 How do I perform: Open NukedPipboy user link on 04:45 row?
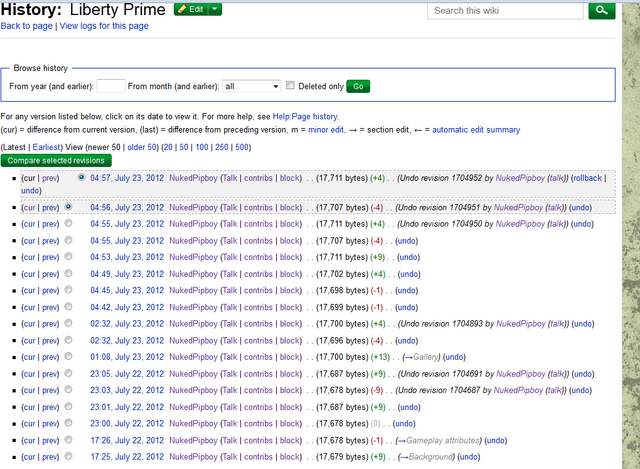click(x=193, y=291)
